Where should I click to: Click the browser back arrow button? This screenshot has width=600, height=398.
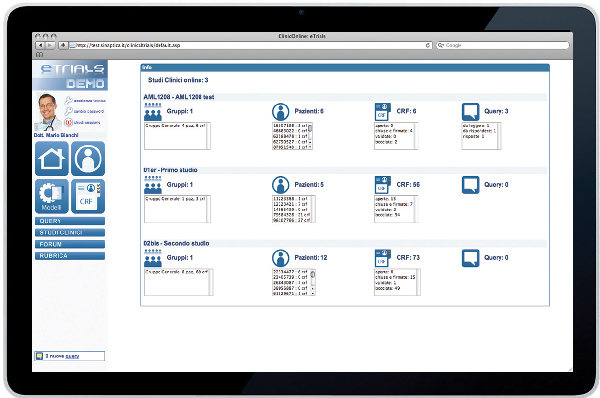(x=41, y=45)
